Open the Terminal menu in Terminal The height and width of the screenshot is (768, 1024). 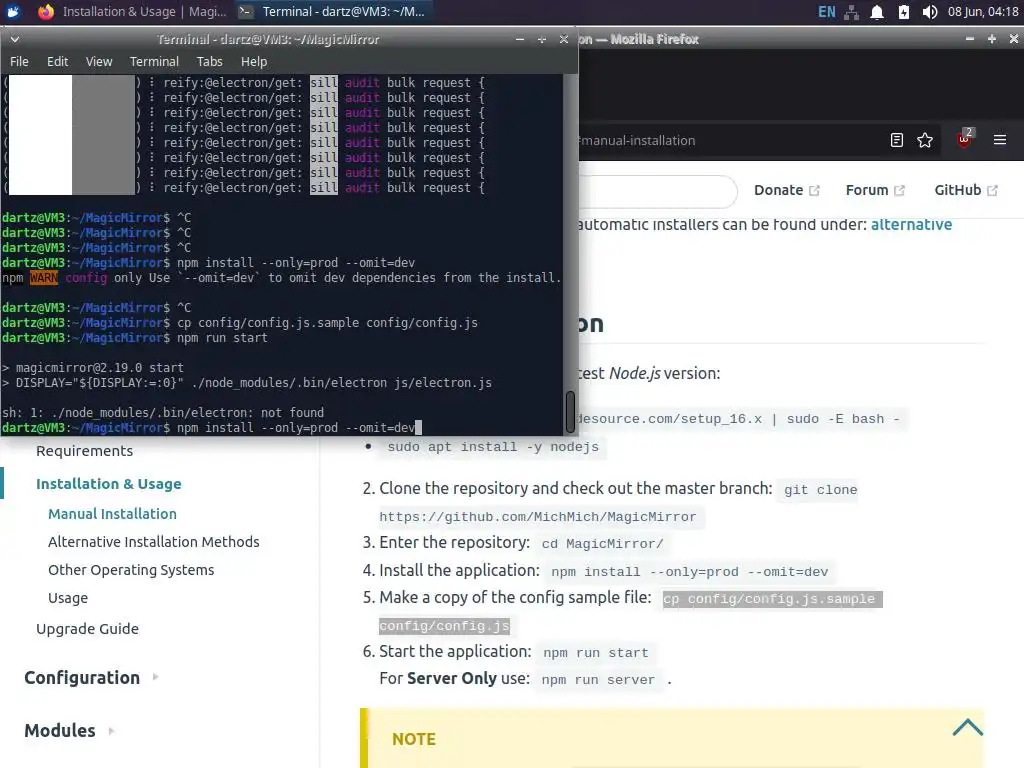pos(154,61)
